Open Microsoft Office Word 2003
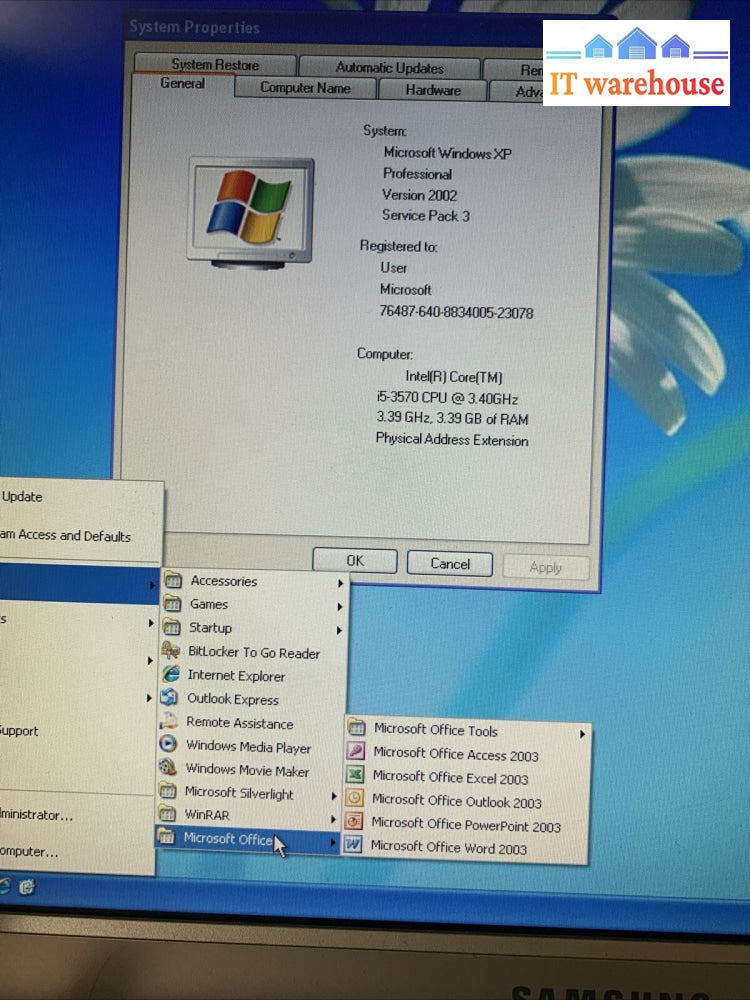 coord(465,848)
